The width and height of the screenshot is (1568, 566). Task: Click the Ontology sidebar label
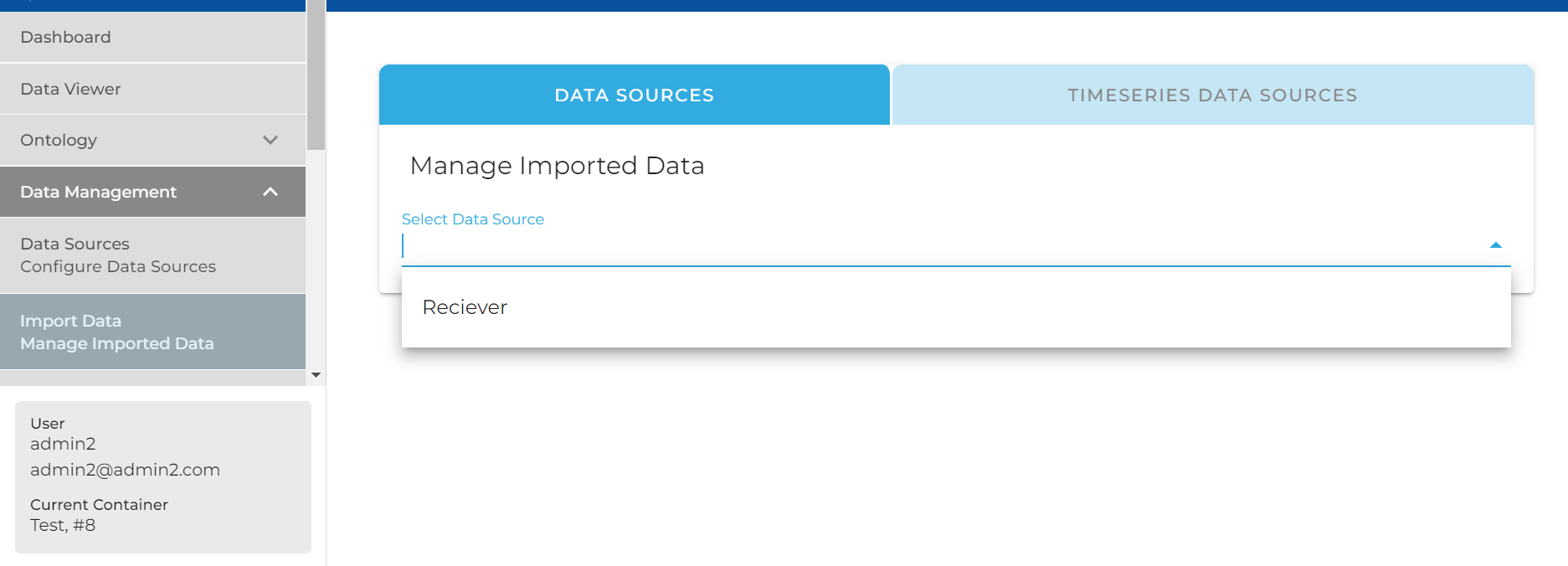pos(59,140)
